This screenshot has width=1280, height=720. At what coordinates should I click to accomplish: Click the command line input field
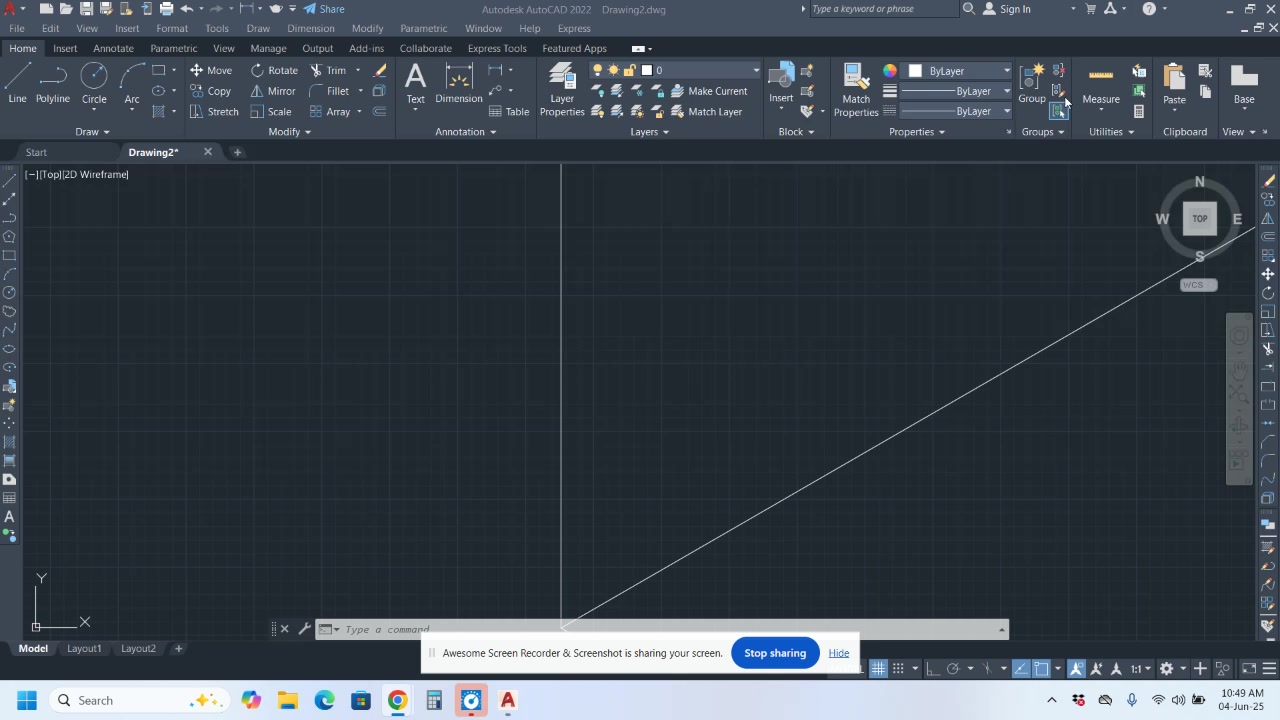(x=660, y=629)
